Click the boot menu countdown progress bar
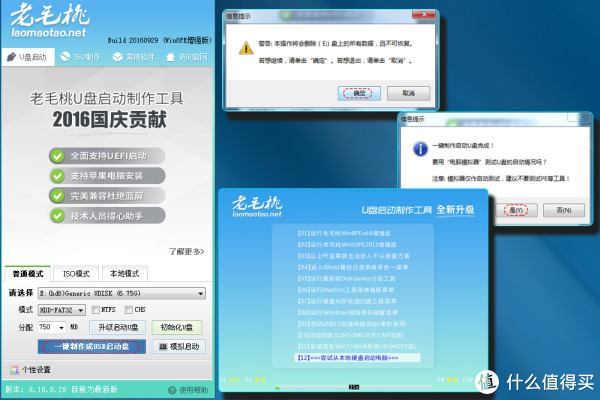The width and height of the screenshot is (600, 400). pyautogui.click(x=354, y=387)
